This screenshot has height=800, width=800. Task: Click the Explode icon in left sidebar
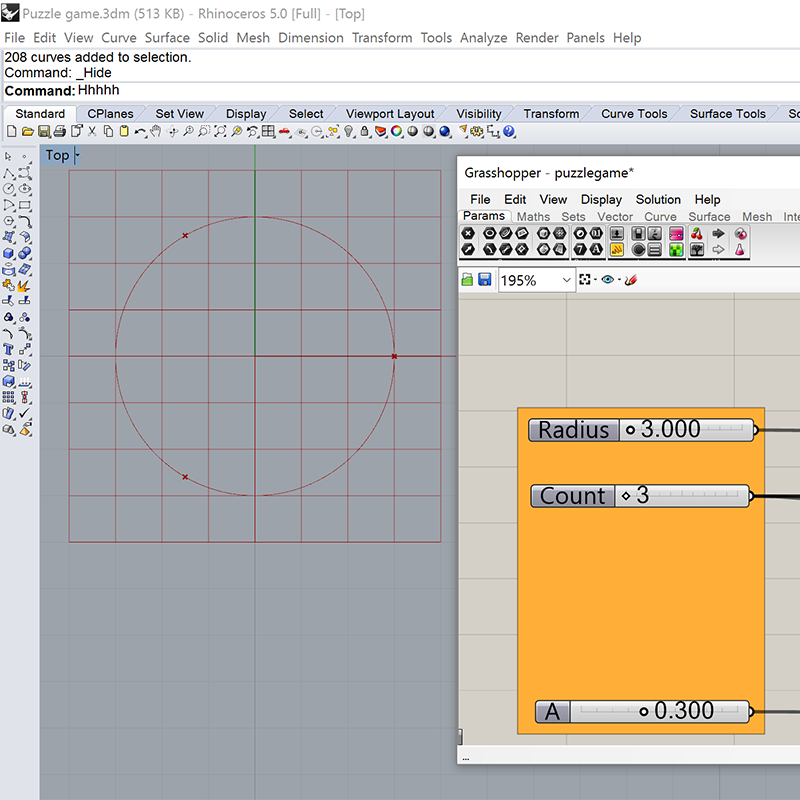[x=24, y=286]
